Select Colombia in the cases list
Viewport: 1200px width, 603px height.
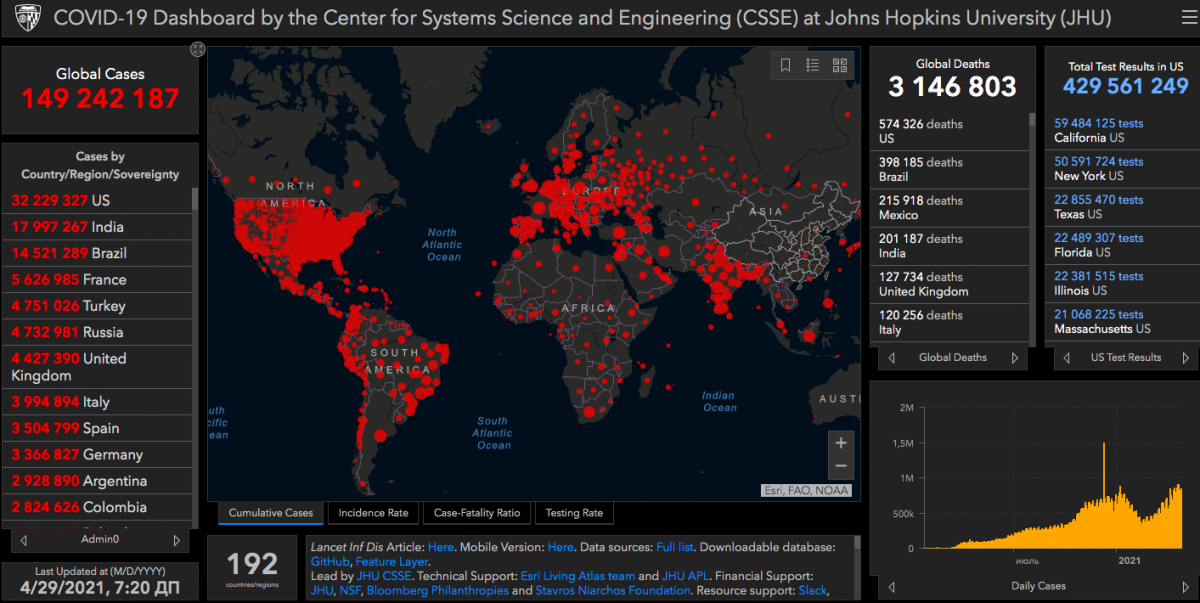[98, 507]
